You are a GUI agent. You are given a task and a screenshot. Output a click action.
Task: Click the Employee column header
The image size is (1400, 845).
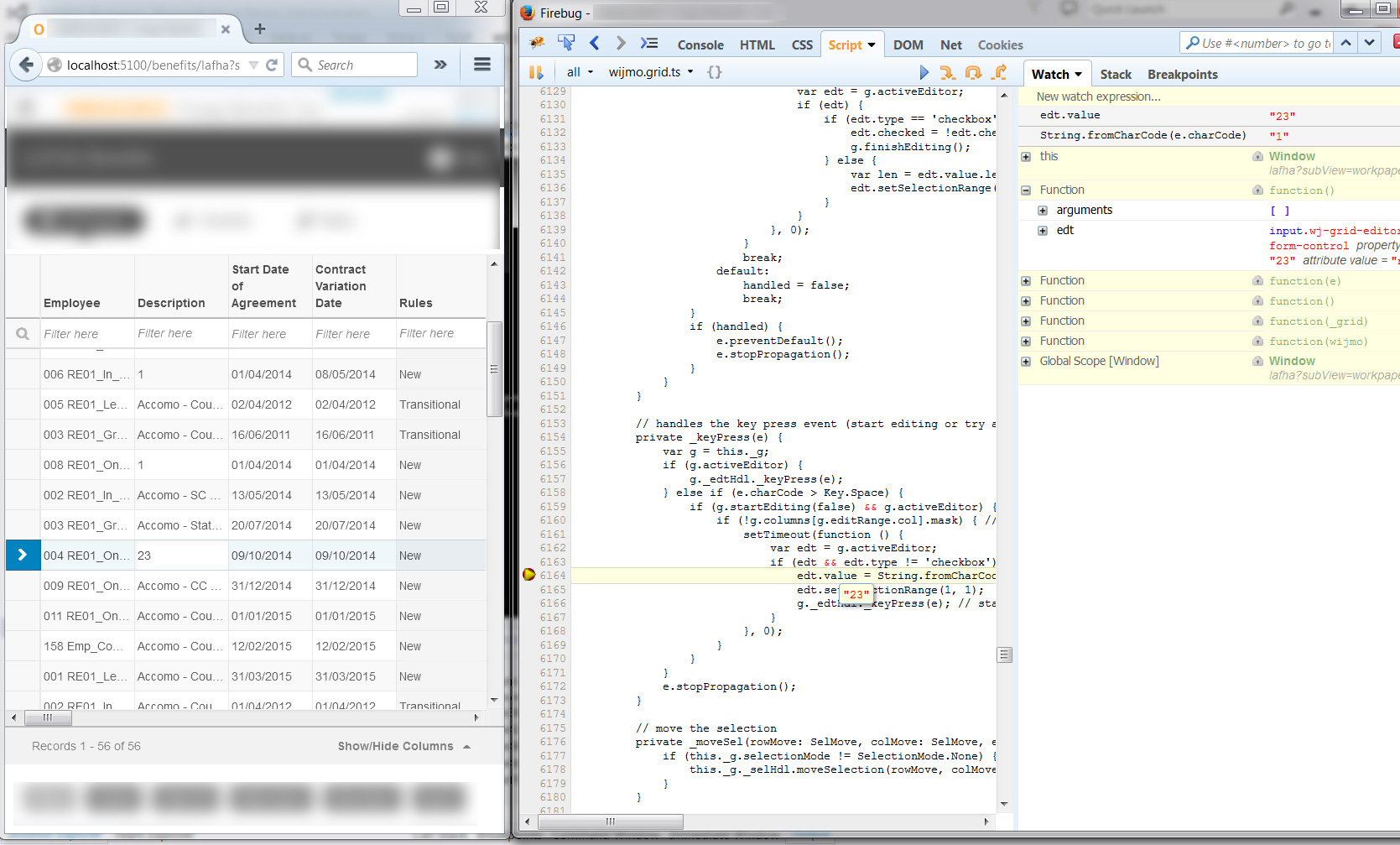coord(72,303)
